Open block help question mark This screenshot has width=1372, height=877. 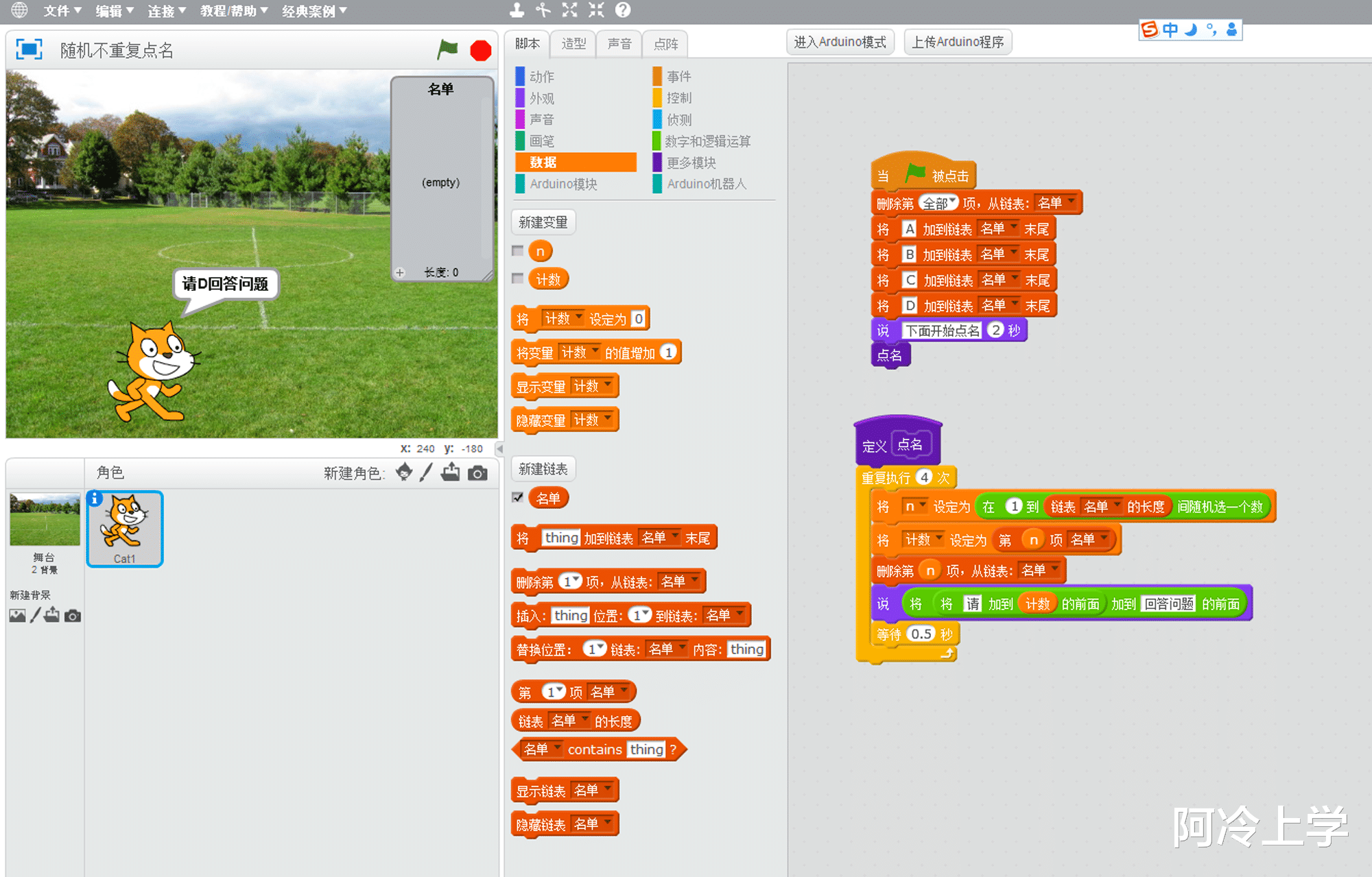point(622,10)
